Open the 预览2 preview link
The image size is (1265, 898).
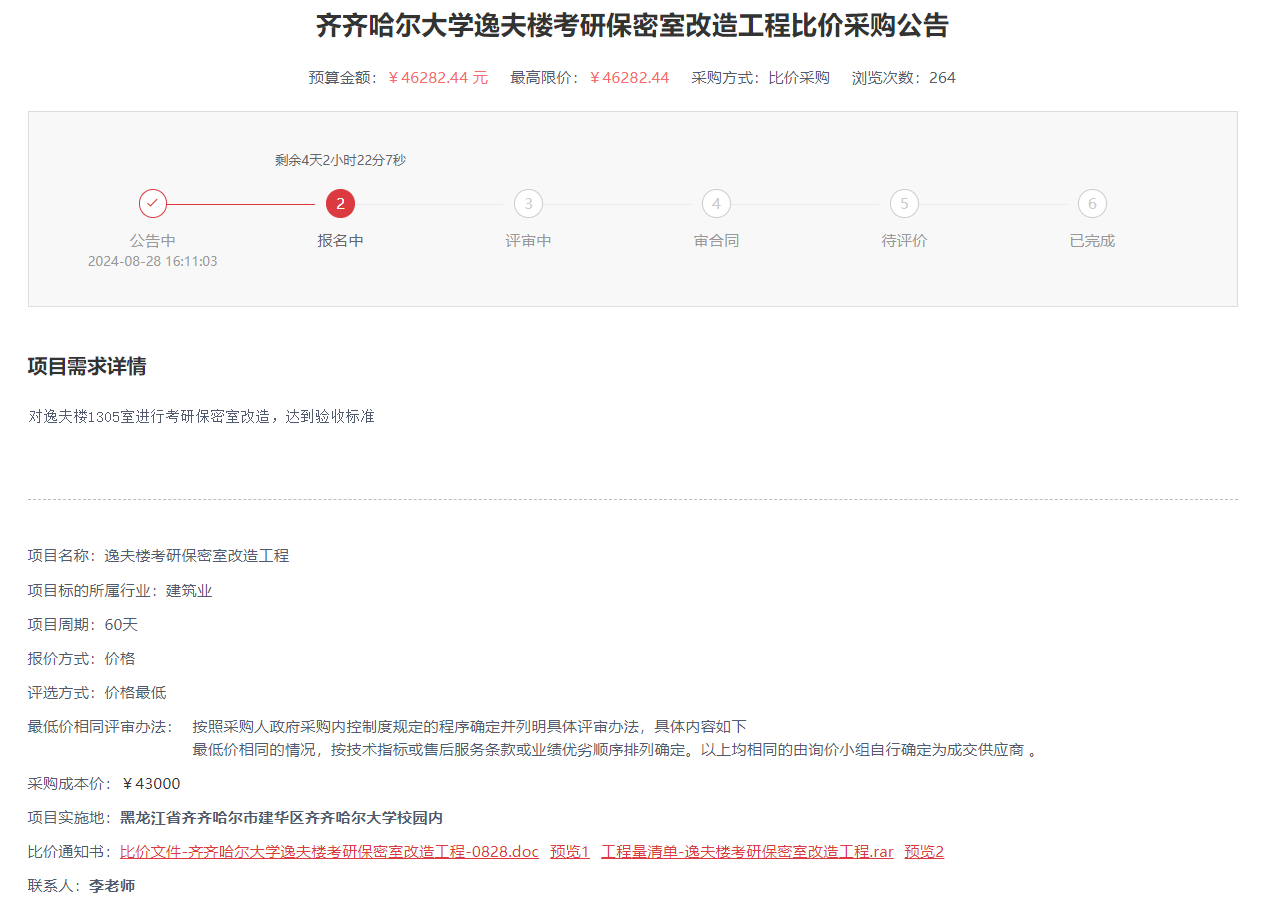click(x=924, y=852)
